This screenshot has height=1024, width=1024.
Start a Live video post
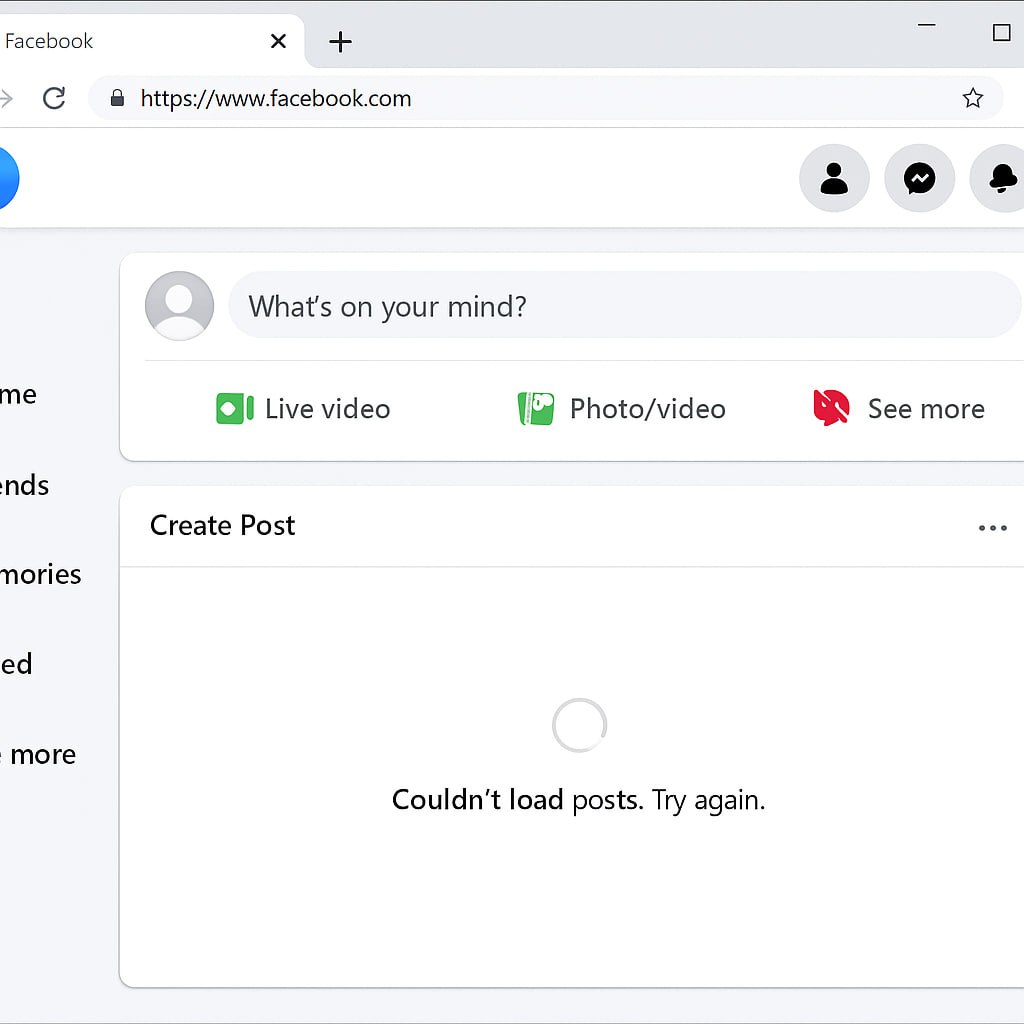click(303, 409)
